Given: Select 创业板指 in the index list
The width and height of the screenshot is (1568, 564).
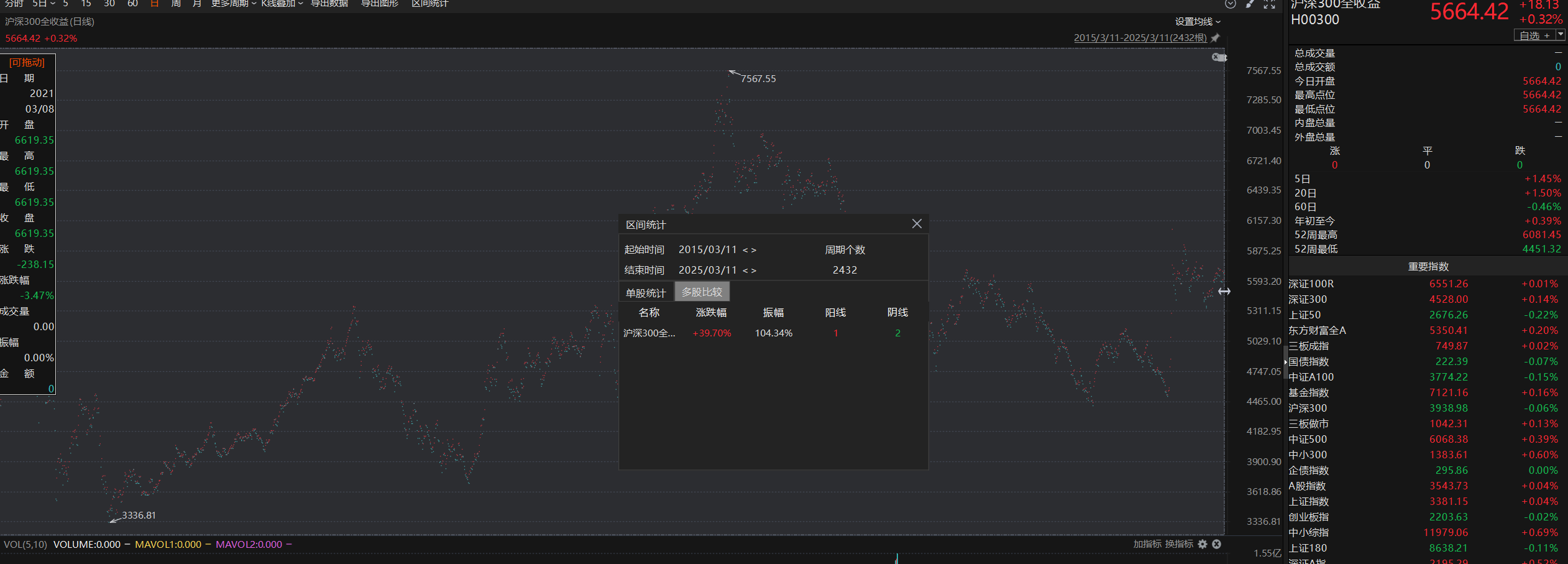Looking at the screenshot, I should point(1308,517).
